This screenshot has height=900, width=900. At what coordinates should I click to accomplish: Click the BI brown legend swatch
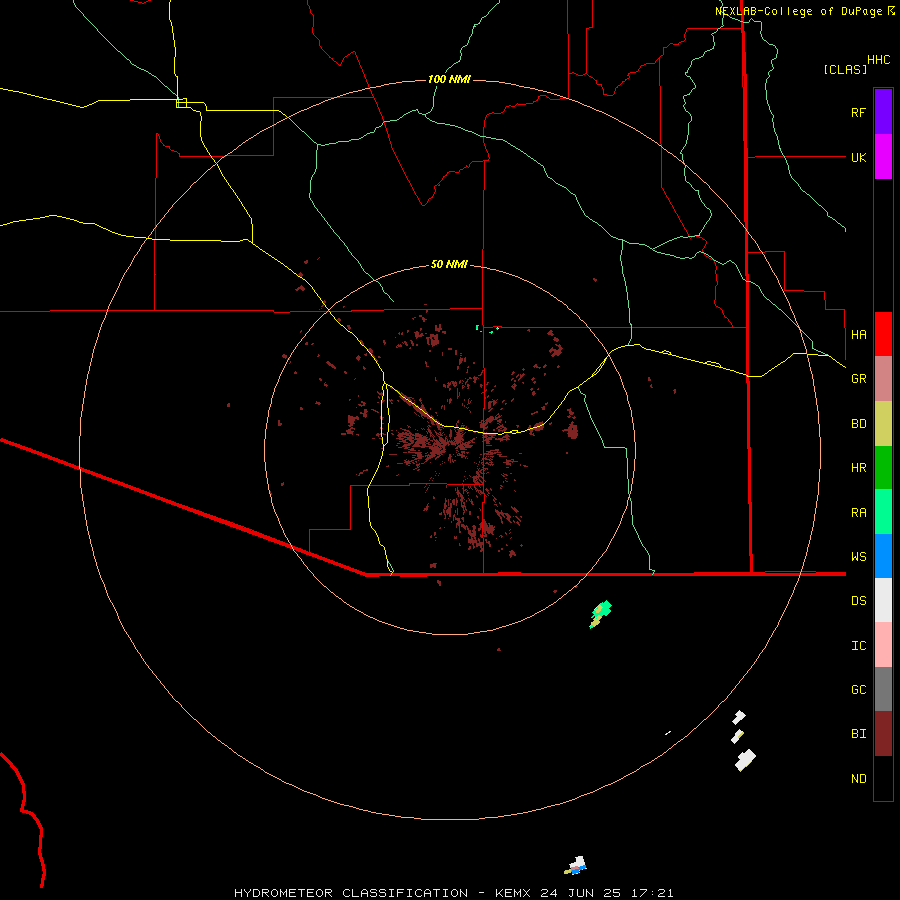click(883, 734)
